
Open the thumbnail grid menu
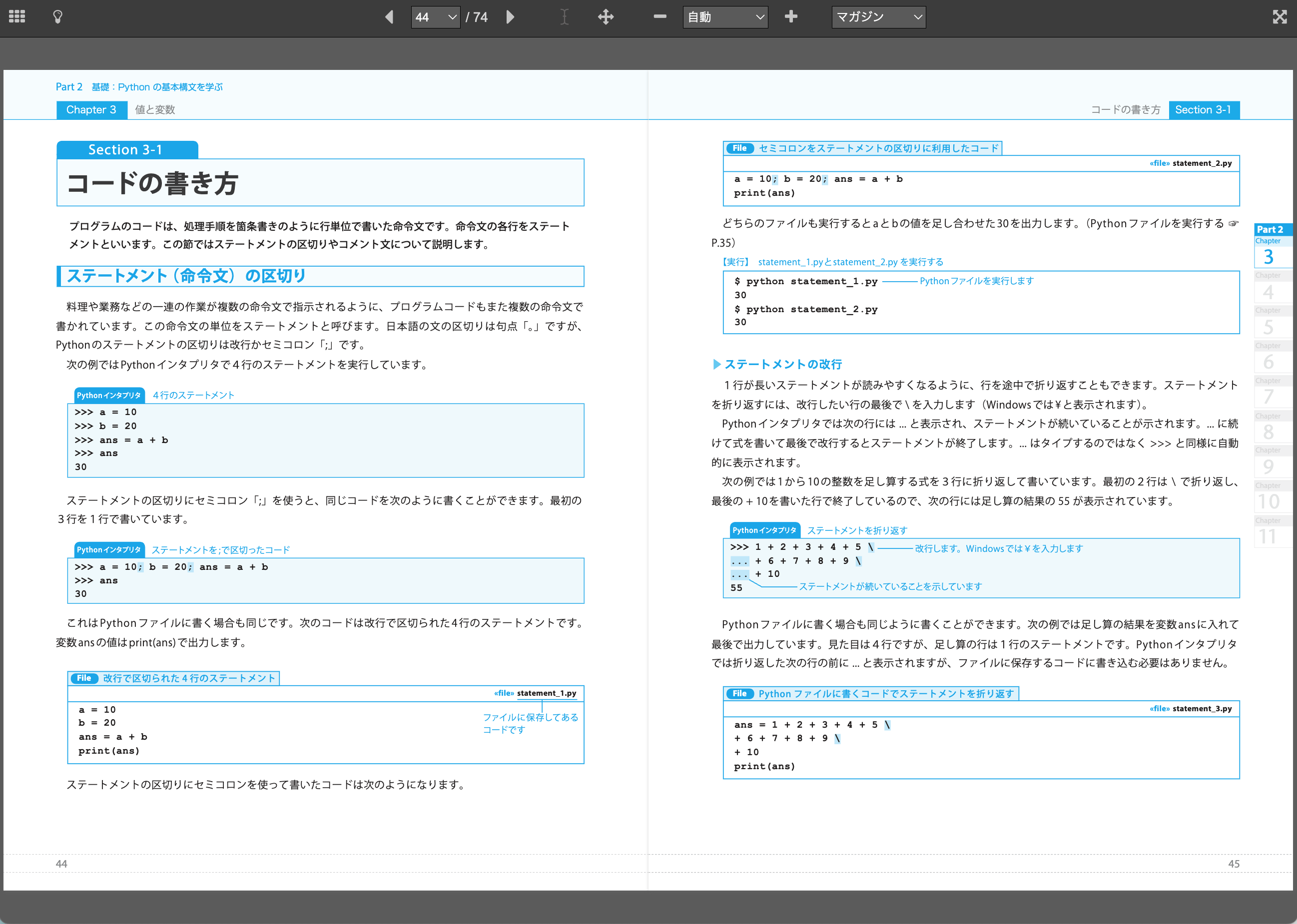(x=16, y=16)
